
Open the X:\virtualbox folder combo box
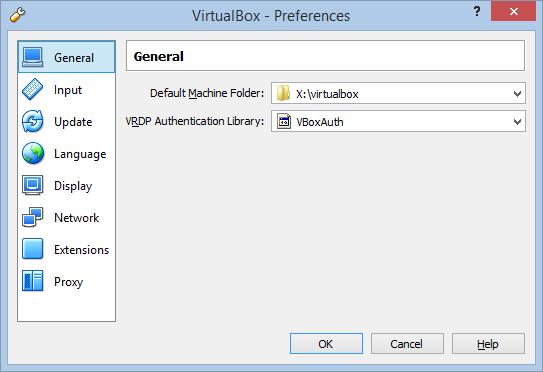click(x=398, y=93)
